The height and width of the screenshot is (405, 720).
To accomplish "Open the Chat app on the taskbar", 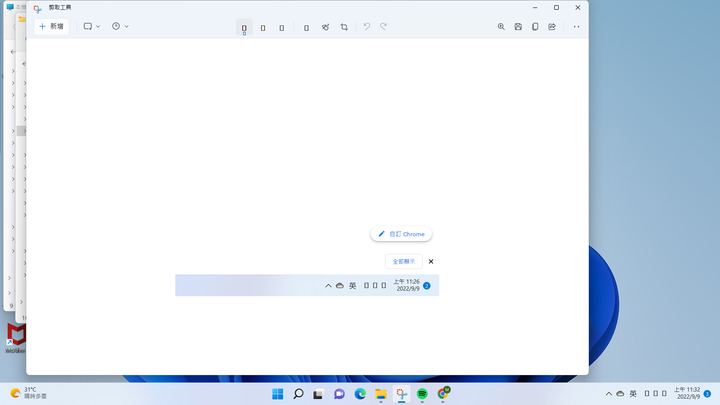I will click(339, 394).
